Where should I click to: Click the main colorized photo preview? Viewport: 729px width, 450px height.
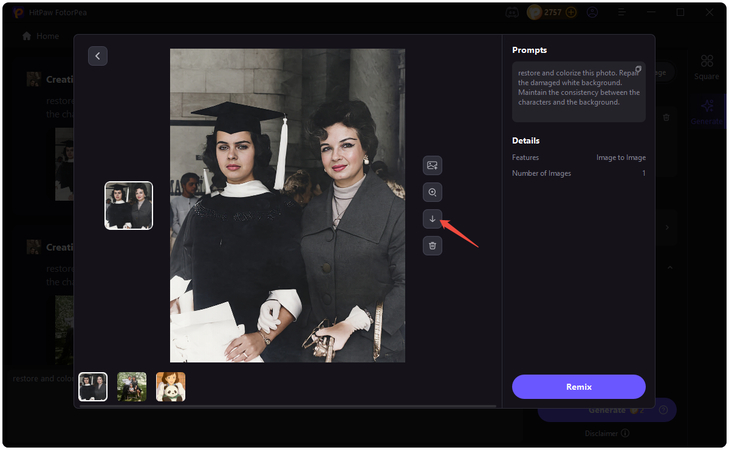coord(287,205)
